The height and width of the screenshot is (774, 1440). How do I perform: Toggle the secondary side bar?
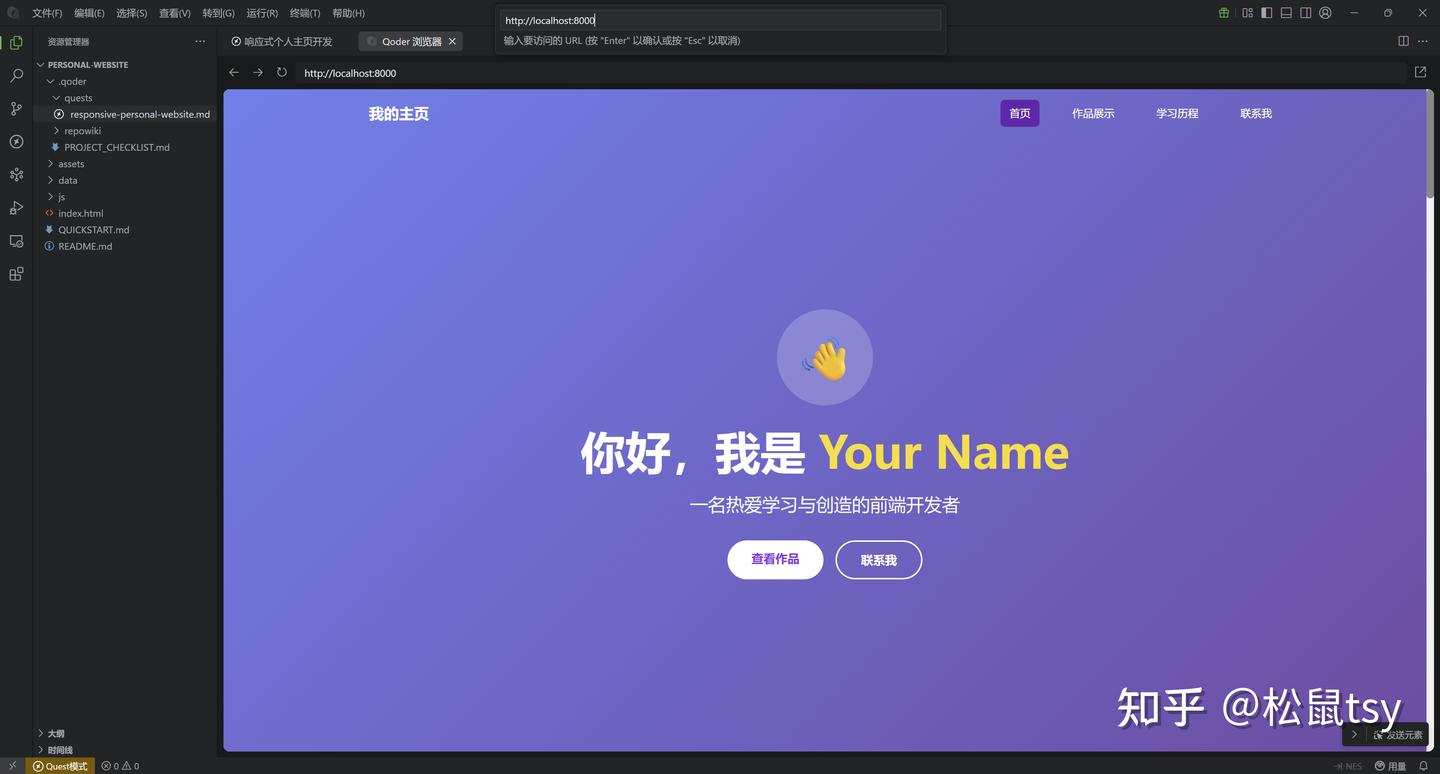pos(1305,12)
